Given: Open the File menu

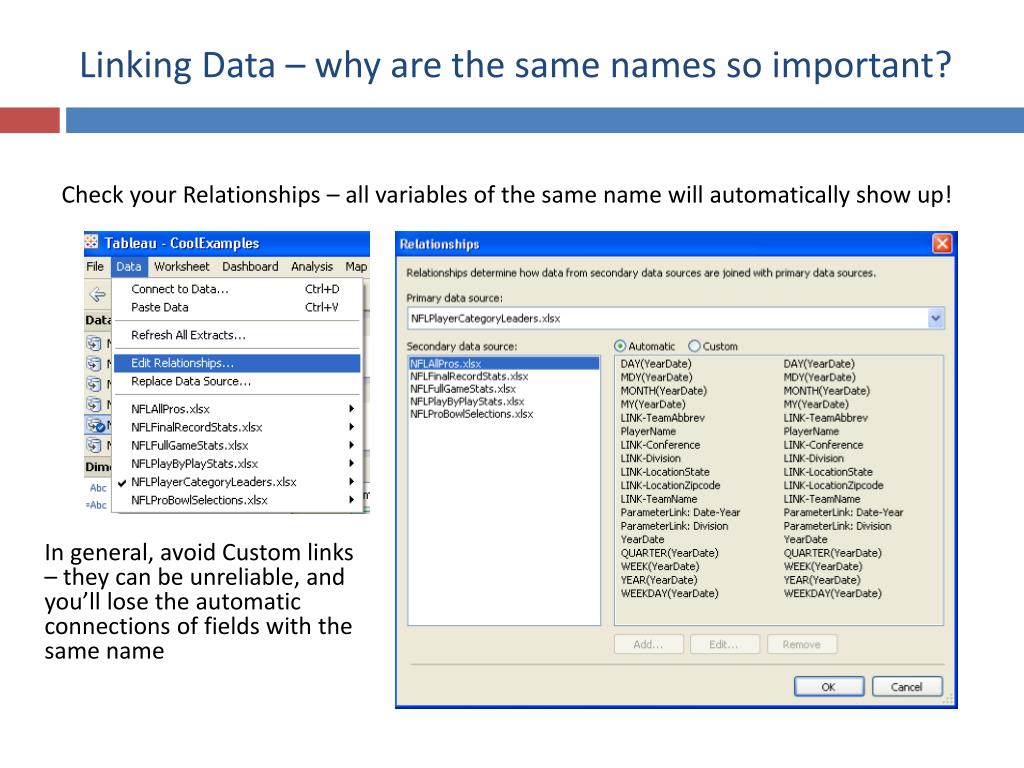Looking at the screenshot, I should [x=95, y=266].
